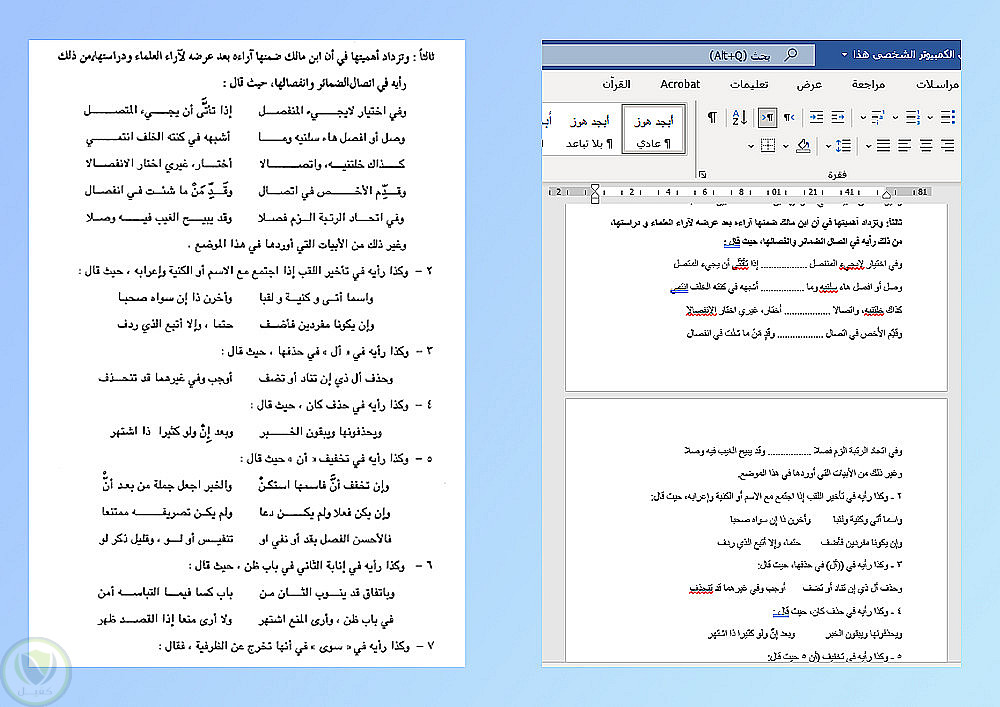This screenshot has height=707, width=1000.
Task: Click line '٦ - وكذا رأيه في إنابة' in scanned page
Action: point(311,565)
